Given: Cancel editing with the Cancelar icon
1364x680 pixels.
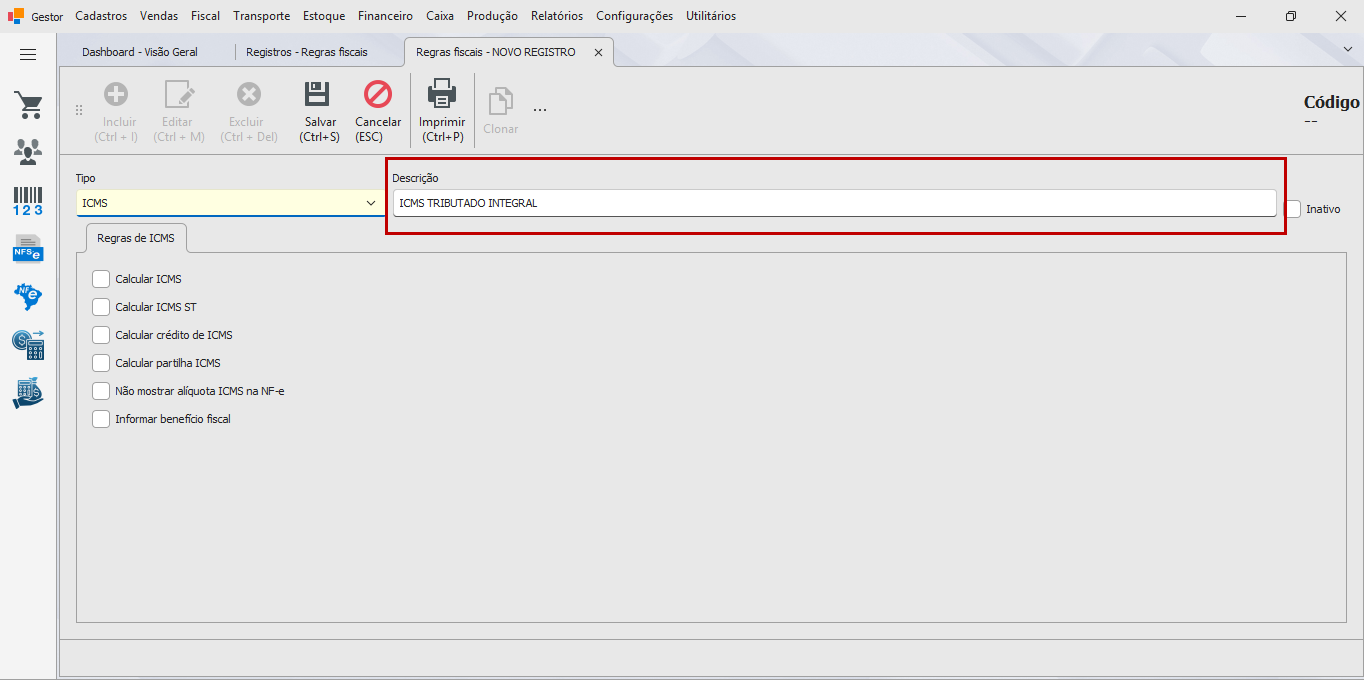Looking at the screenshot, I should pos(378,95).
